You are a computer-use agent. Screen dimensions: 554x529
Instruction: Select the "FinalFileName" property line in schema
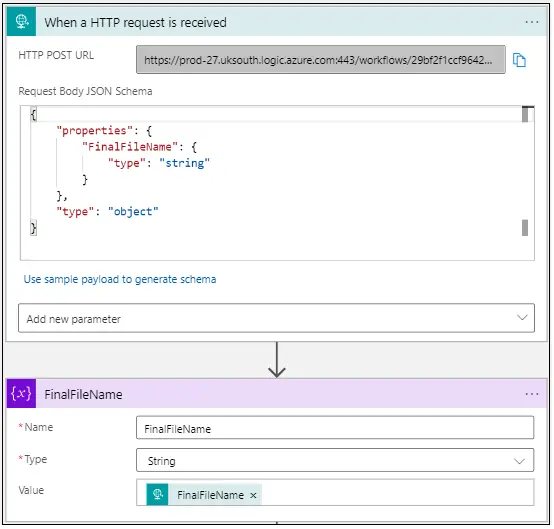point(139,147)
